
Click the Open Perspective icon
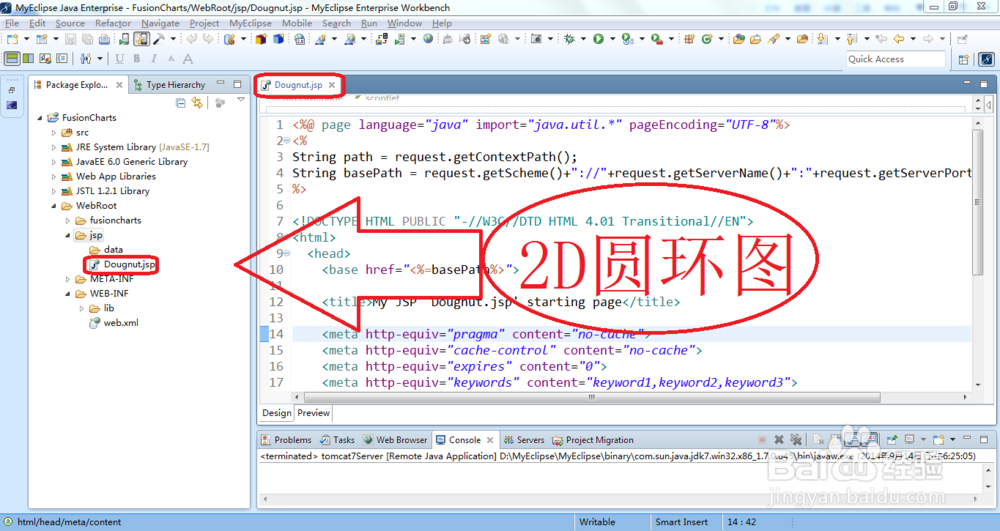coord(964,59)
